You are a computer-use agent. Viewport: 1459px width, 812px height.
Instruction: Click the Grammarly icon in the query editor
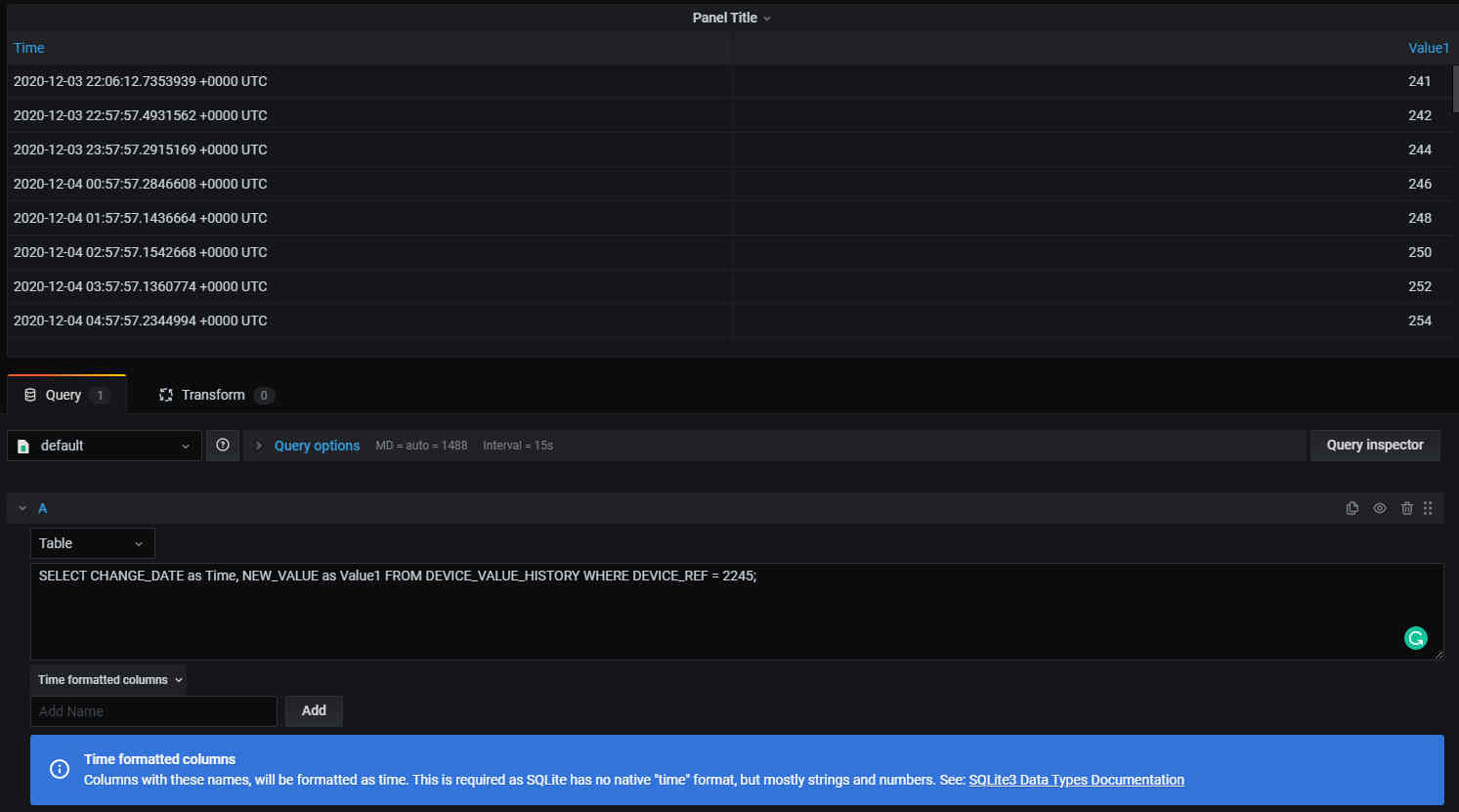(x=1415, y=638)
